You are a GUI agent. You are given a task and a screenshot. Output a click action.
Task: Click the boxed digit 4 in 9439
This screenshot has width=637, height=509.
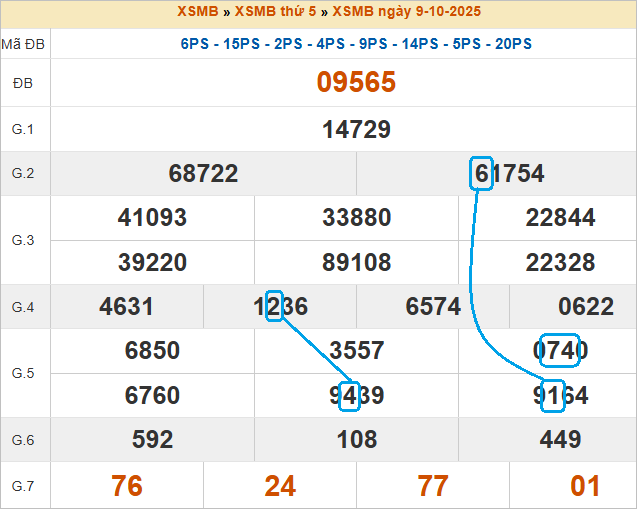coord(349,396)
